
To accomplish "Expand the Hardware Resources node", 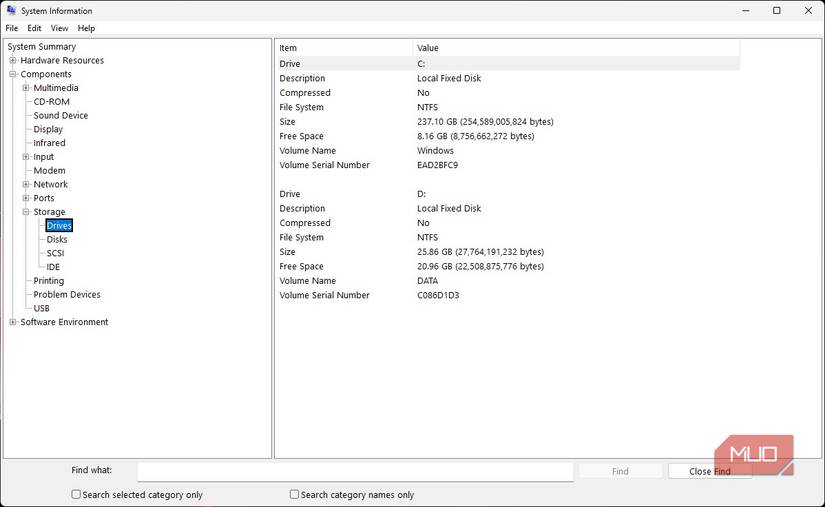I will coord(13,60).
